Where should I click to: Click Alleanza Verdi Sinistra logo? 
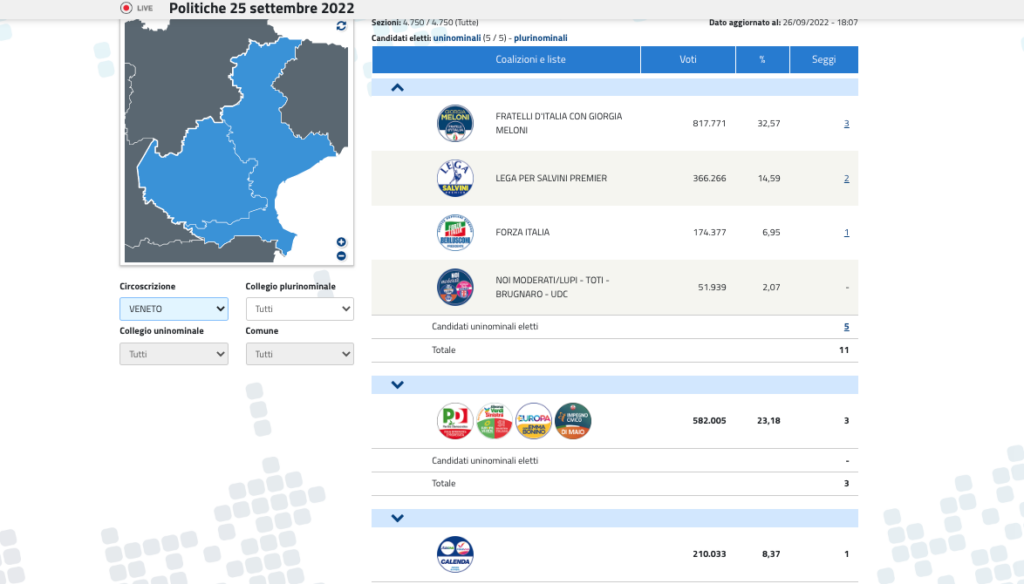coord(494,421)
